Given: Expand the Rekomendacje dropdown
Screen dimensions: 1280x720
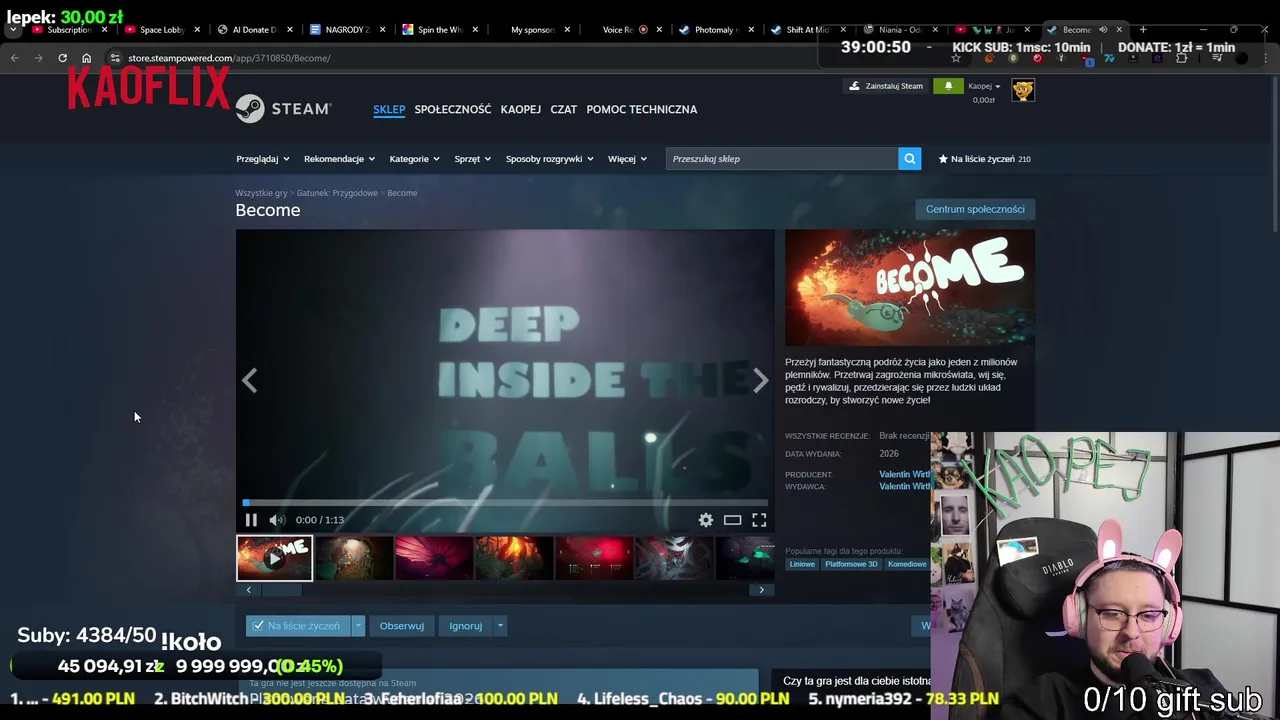Looking at the screenshot, I should 339,159.
